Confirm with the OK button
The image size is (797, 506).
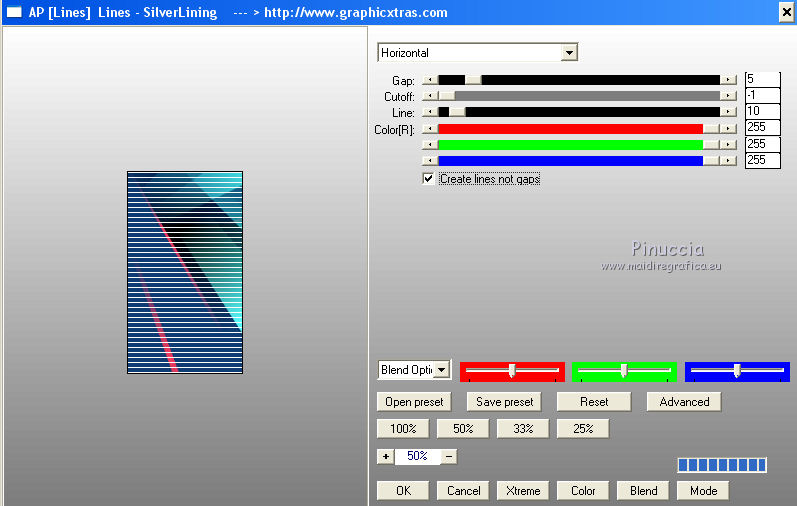click(x=403, y=491)
